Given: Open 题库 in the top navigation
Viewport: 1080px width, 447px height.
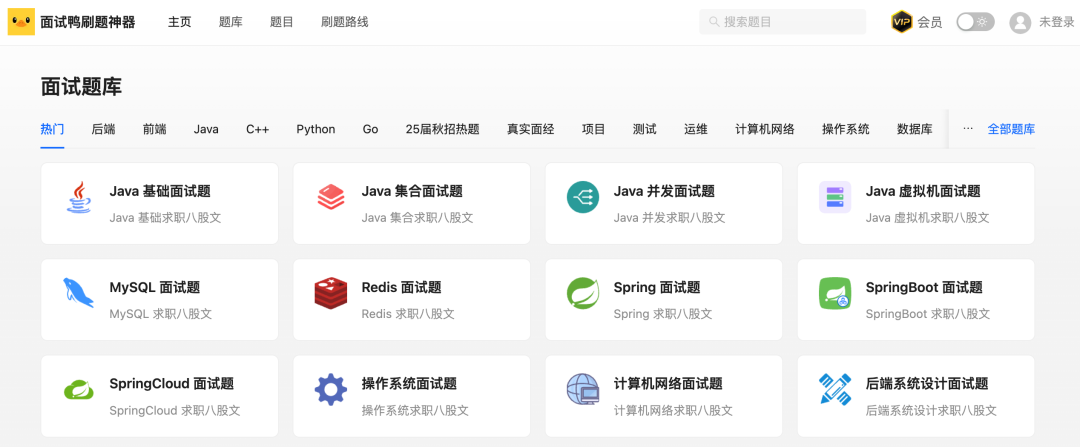Looking at the screenshot, I should [231, 22].
